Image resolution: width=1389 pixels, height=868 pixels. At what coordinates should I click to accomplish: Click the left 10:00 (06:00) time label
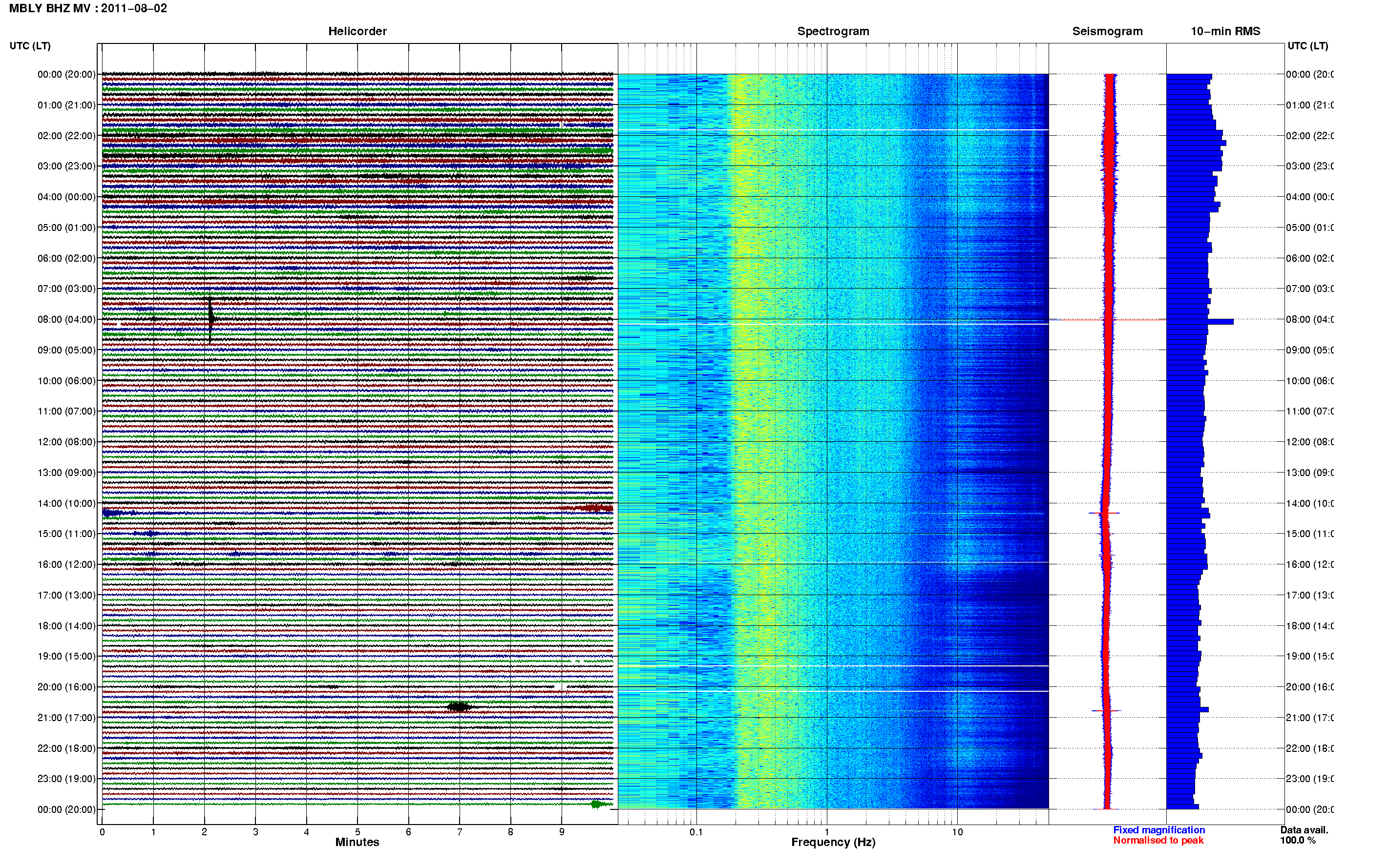click(x=66, y=381)
